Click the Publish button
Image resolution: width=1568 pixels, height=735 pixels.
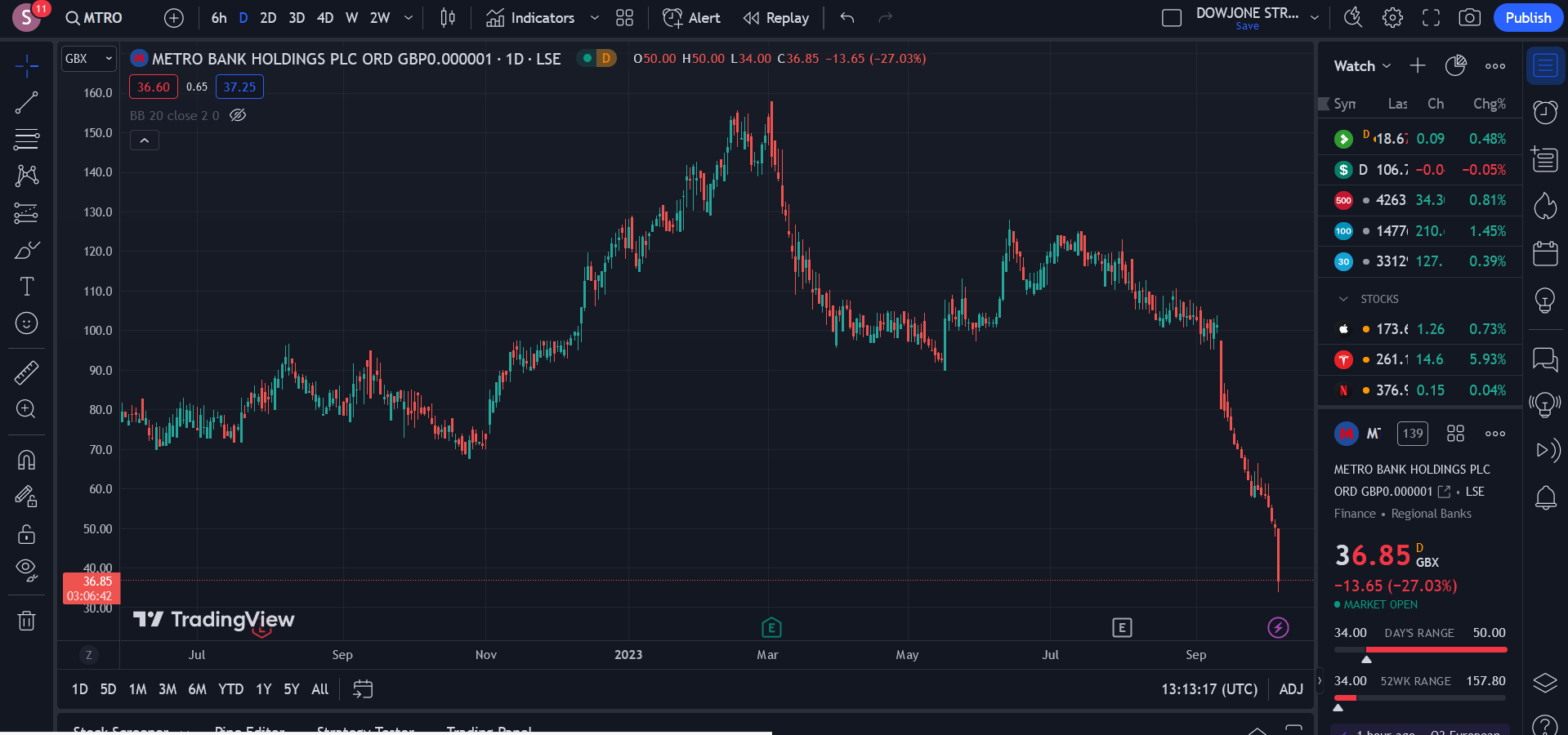pyautogui.click(x=1528, y=18)
